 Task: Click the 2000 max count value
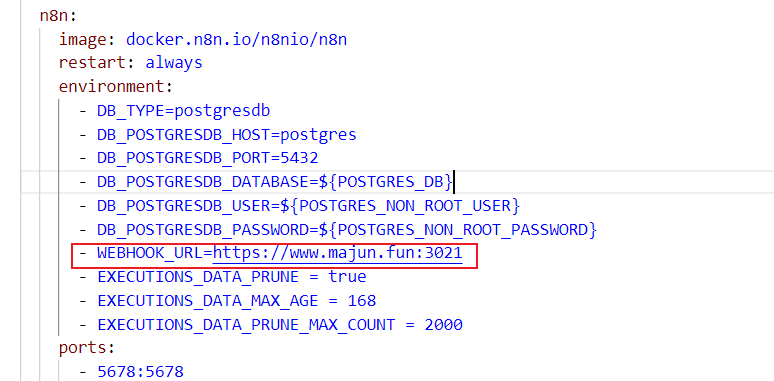(443, 325)
